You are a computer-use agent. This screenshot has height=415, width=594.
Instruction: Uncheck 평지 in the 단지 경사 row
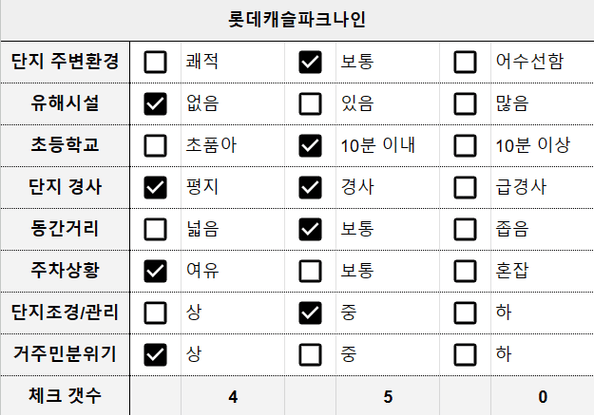(155, 188)
